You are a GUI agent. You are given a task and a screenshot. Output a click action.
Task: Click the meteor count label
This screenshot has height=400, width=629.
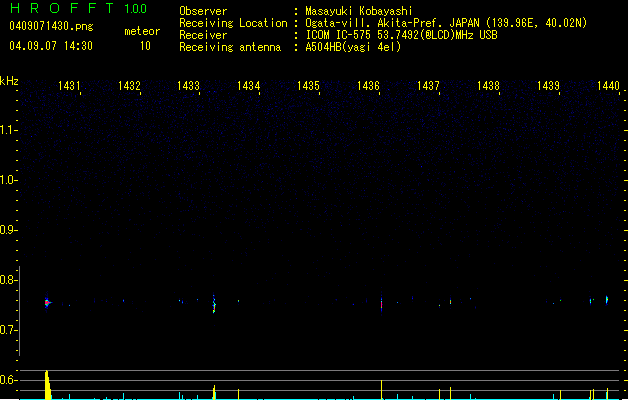142,31
